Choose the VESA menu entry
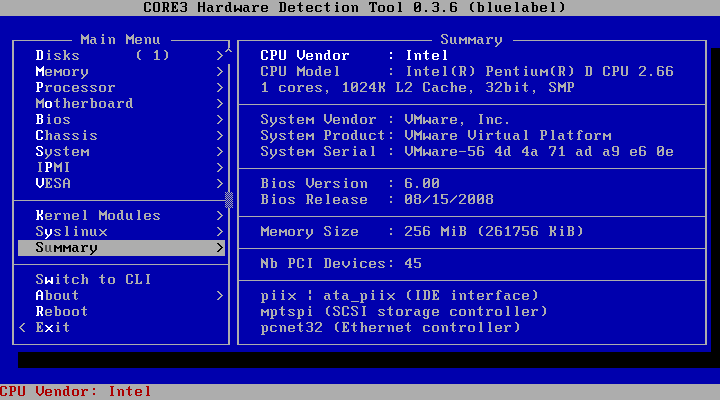The height and width of the screenshot is (400, 720). tap(121, 184)
